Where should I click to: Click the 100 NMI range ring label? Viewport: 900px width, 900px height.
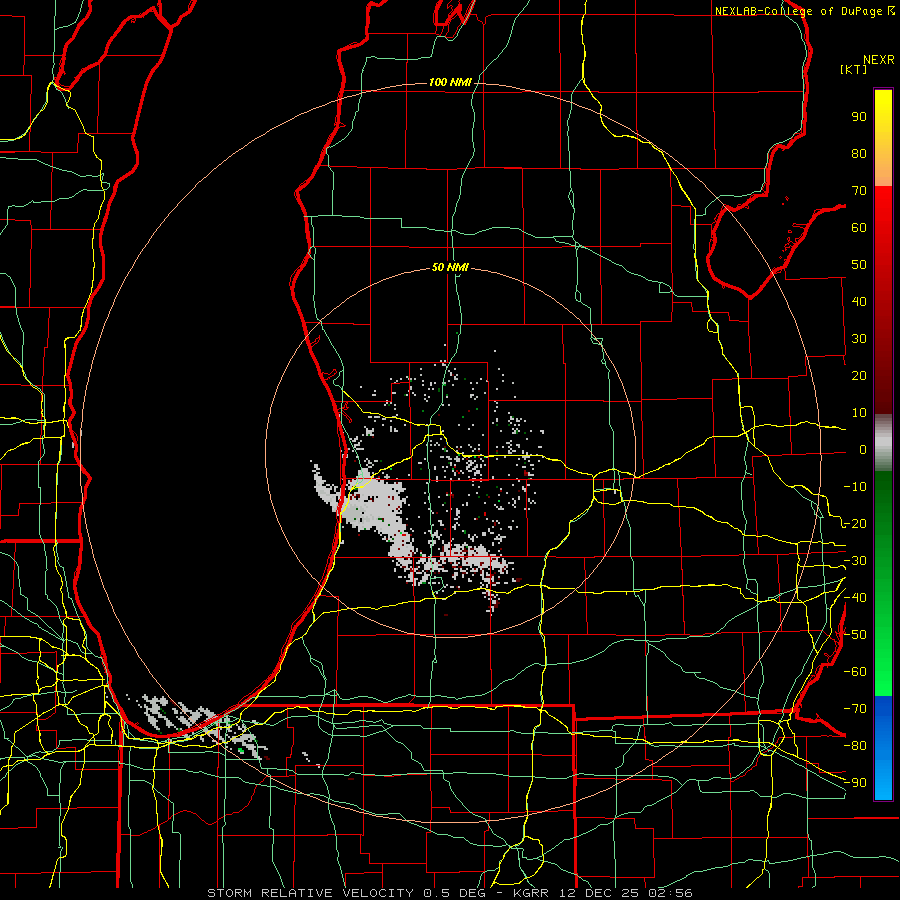pyautogui.click(x=450, y=83)
